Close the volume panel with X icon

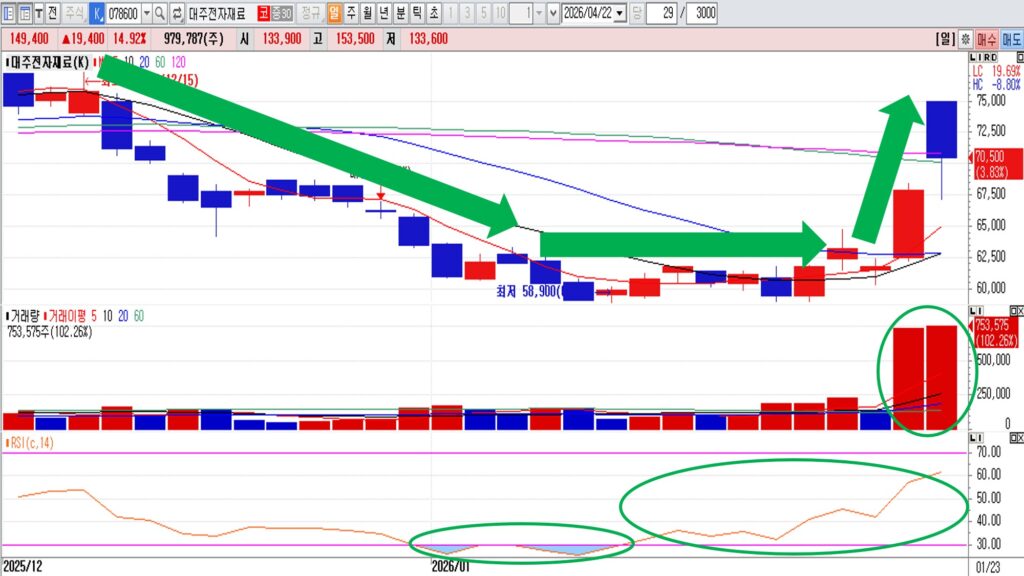click(x=1016, y=312)
